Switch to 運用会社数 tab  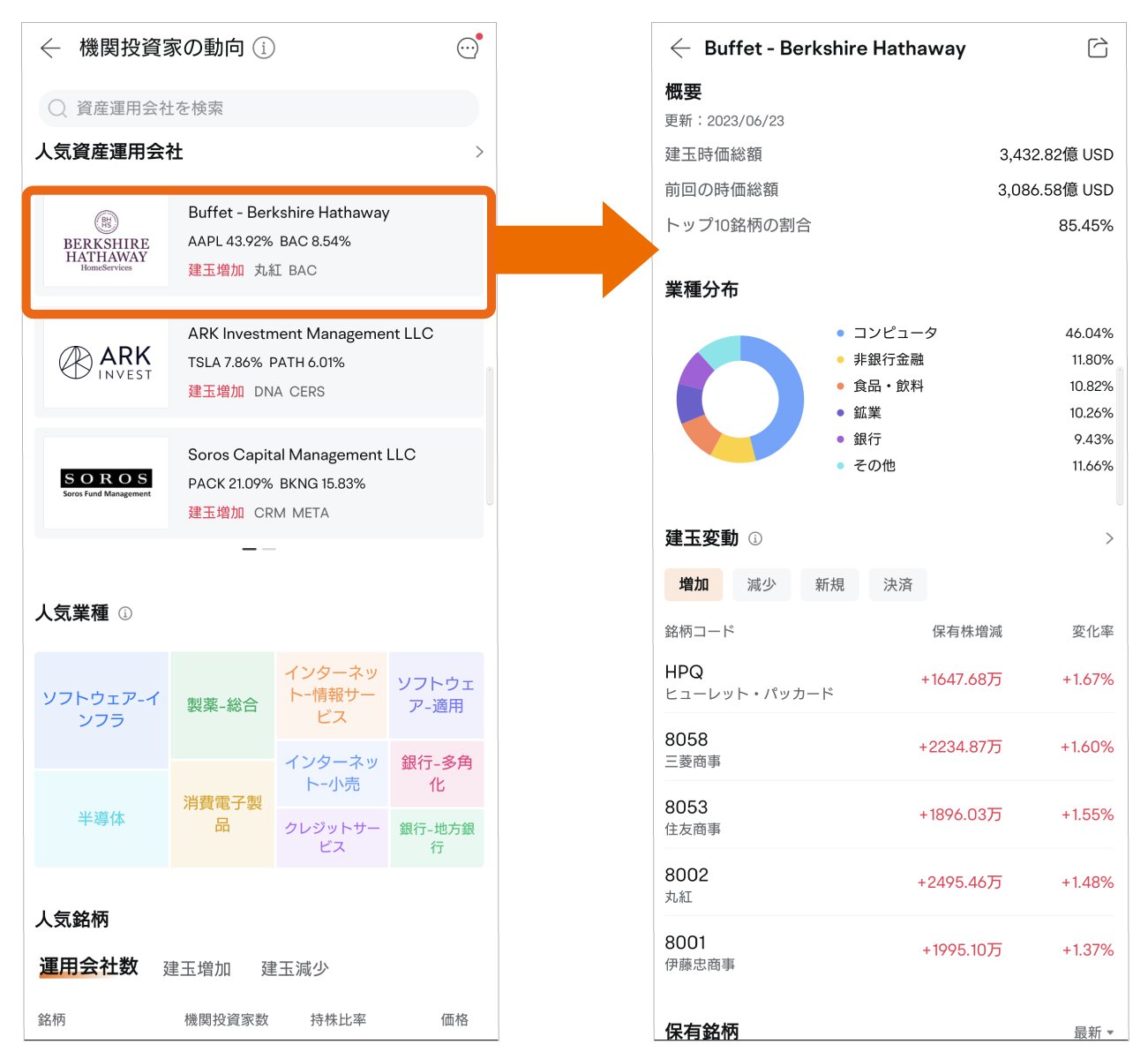88,967
